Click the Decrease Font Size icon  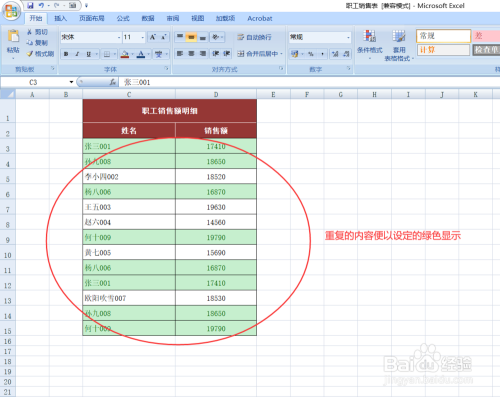point(164,37)
